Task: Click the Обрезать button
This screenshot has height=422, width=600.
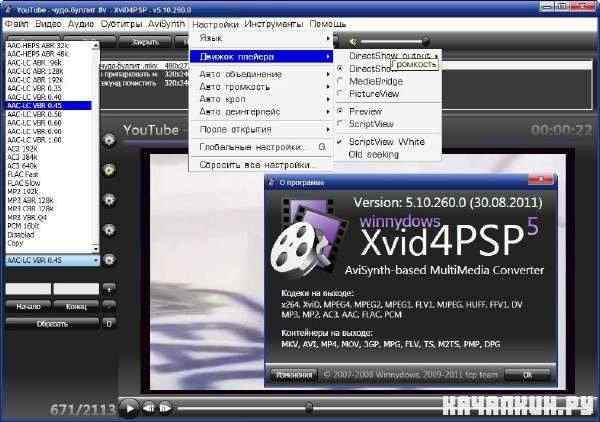Action: click(x=52, y=324)
